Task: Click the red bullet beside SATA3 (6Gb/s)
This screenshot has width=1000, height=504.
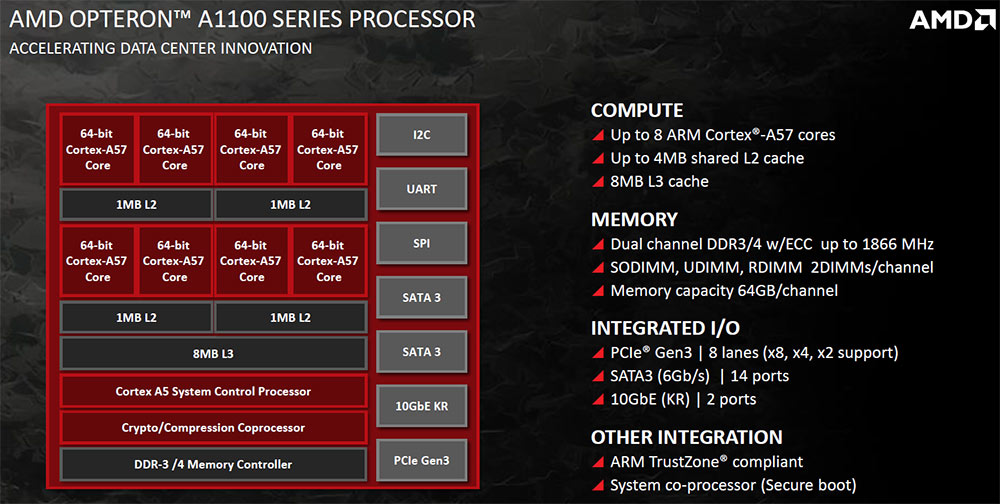Action: point(598,376)
